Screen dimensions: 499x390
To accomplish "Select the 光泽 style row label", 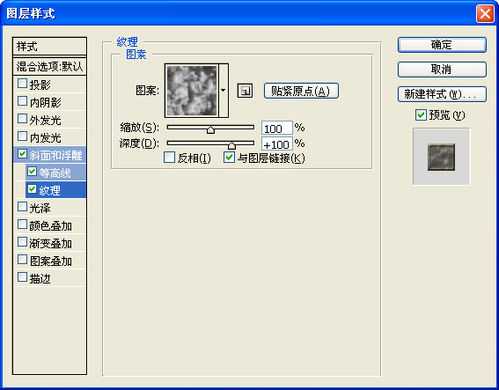I will click(40, 208).
